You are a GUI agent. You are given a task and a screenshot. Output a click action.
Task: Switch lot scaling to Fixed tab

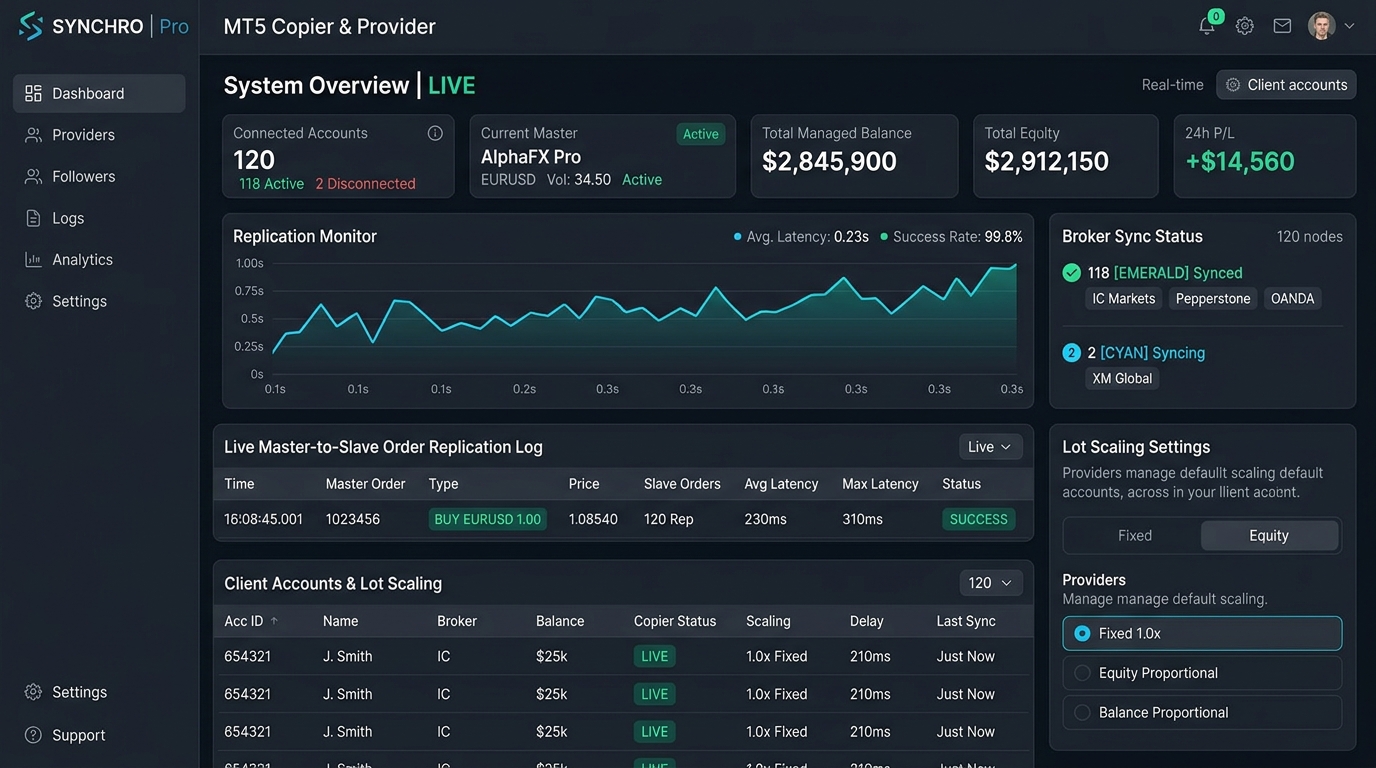pos(1134,536)
